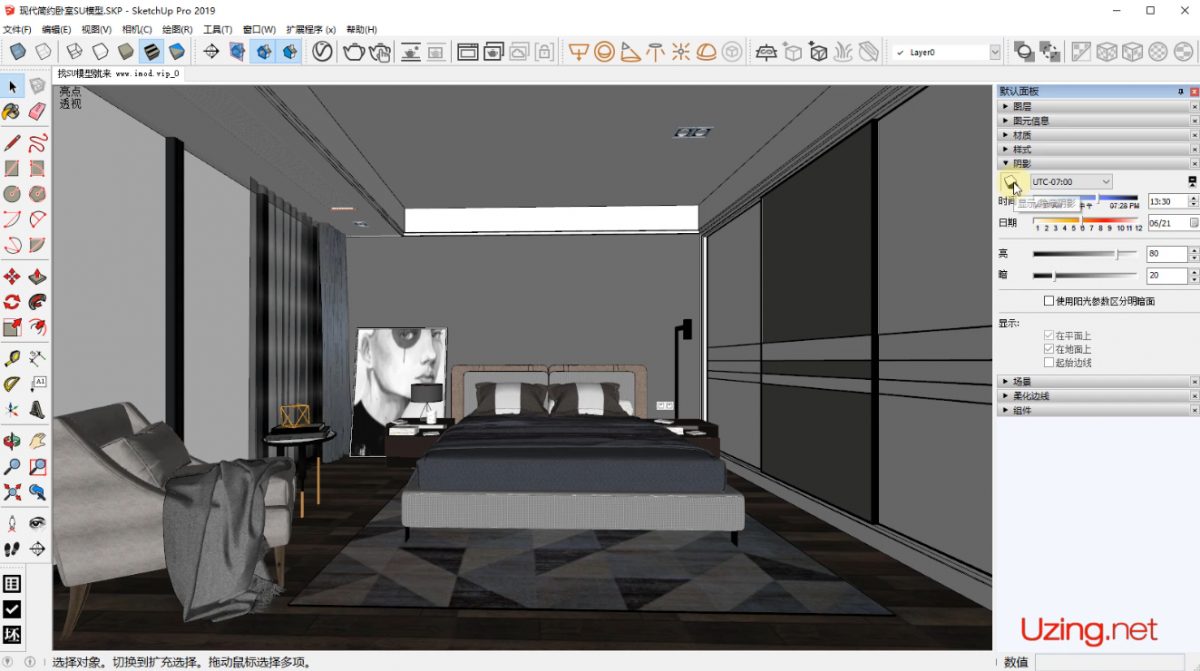Adjust the 亮 light slider
This screenshot has height=671, width=1200.
[x=1117, y=254]
